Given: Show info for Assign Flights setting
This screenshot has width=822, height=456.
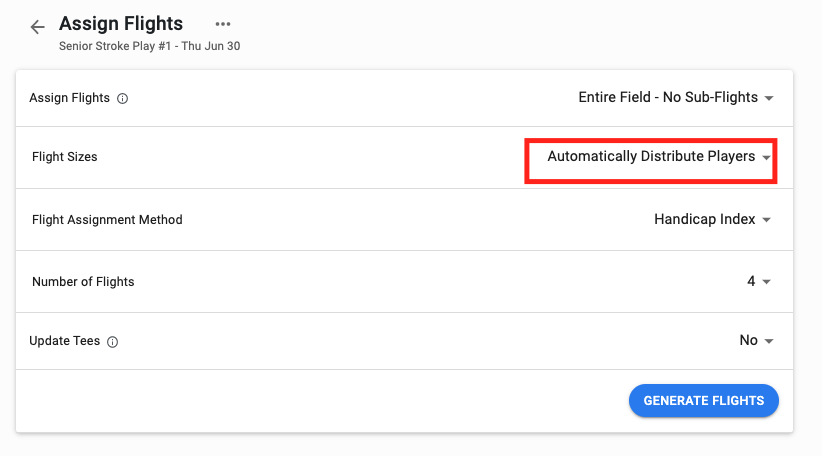Looking at the screenshot, I should (x=122, y=99).
